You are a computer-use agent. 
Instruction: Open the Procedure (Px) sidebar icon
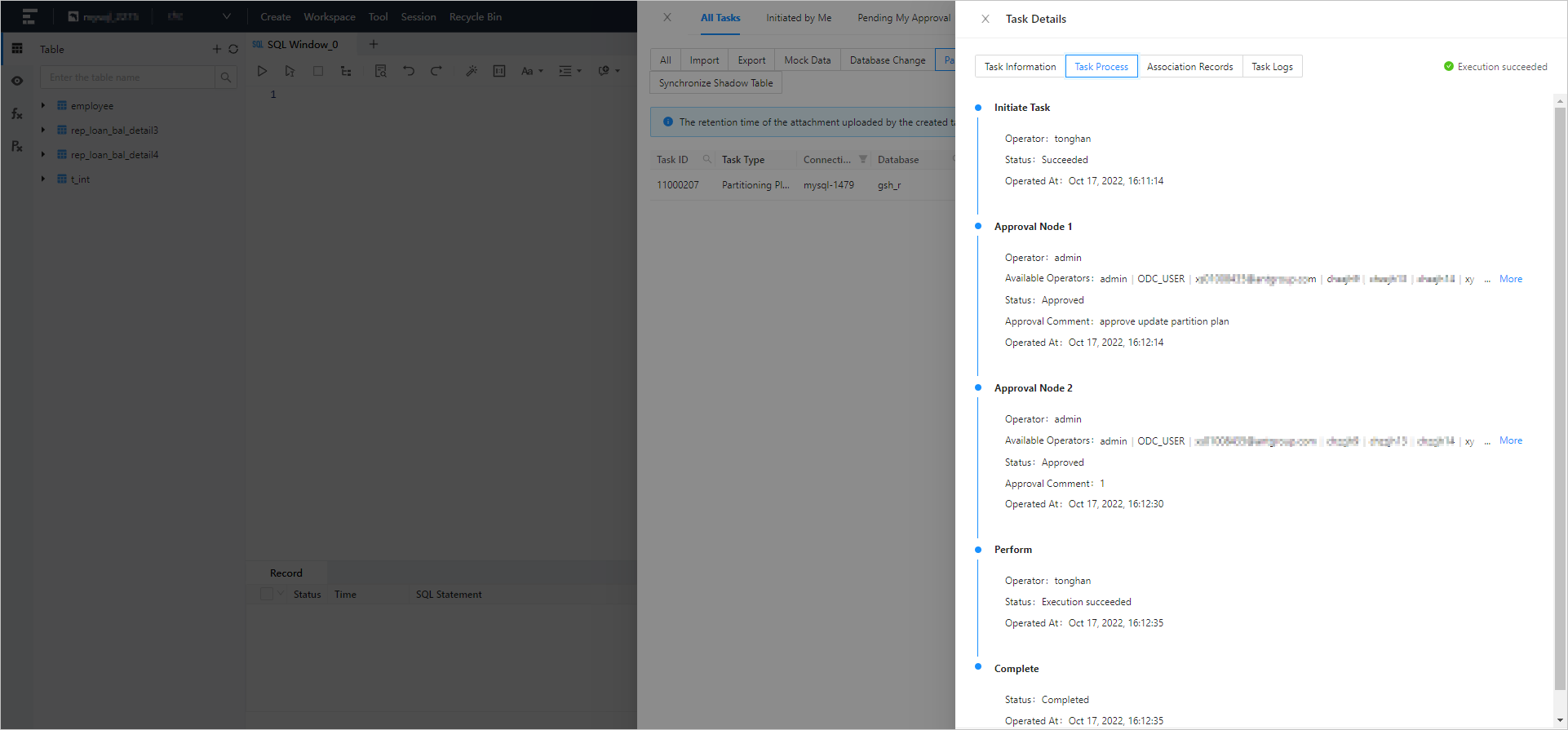coord(17,146)
